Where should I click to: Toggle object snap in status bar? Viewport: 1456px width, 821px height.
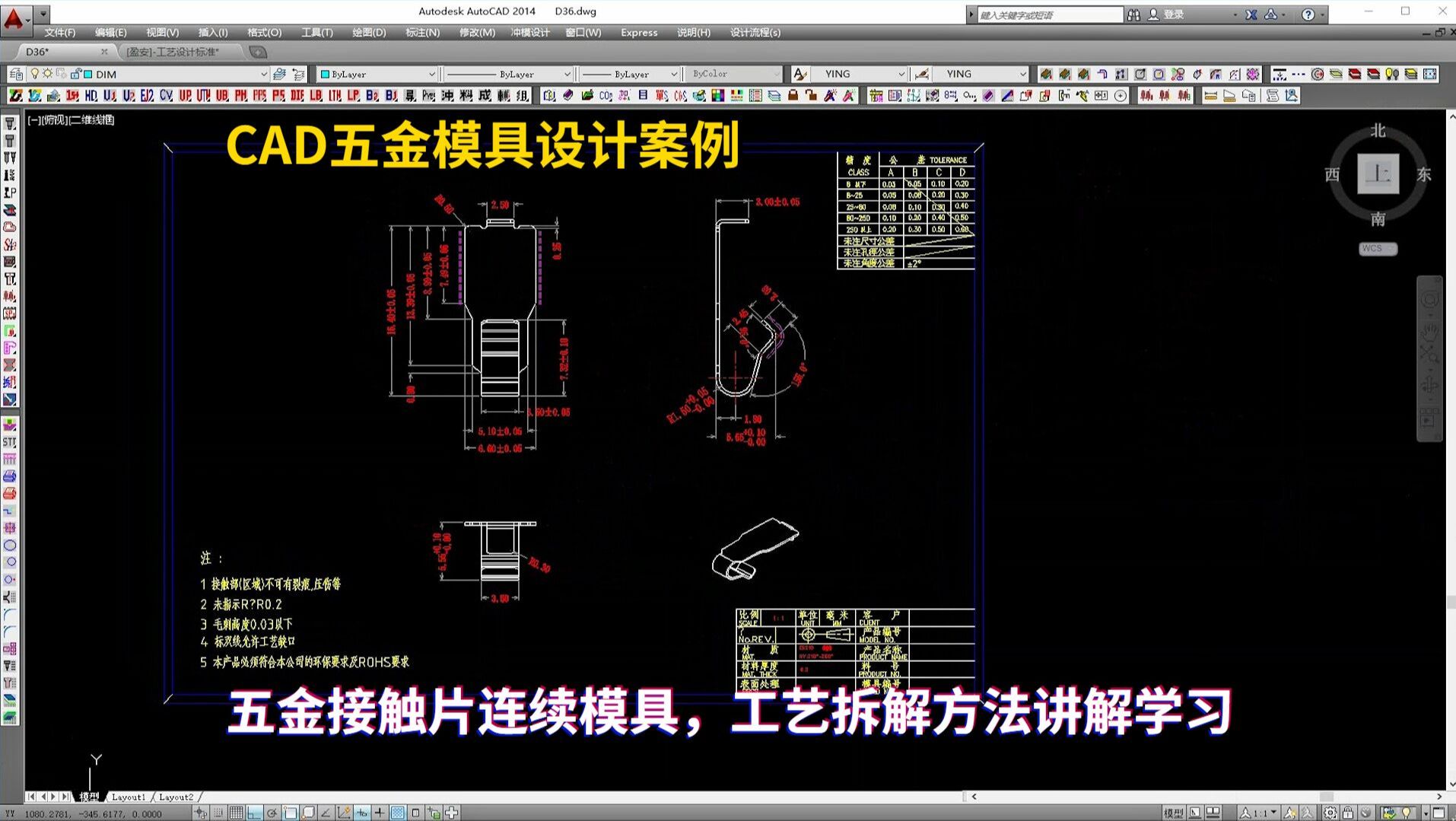coord(290,813)
